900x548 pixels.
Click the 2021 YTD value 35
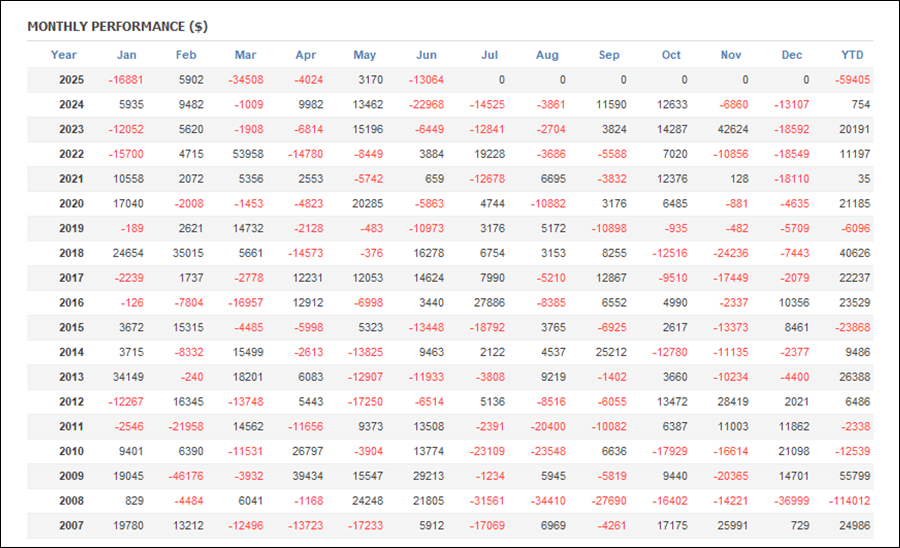(864, 178)
